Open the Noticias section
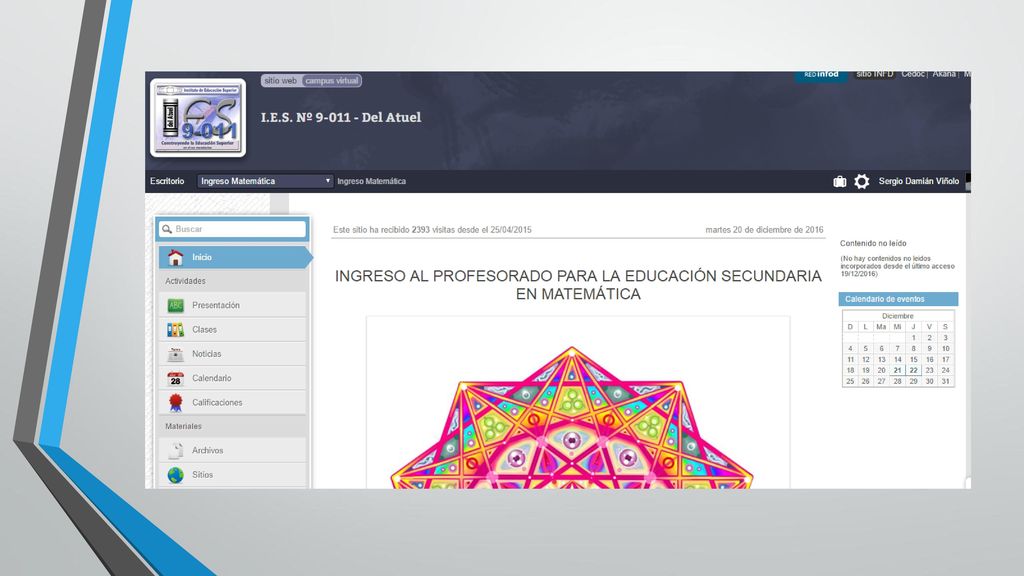The width and height of the screenshot is (1024, 576). [232, 354]
